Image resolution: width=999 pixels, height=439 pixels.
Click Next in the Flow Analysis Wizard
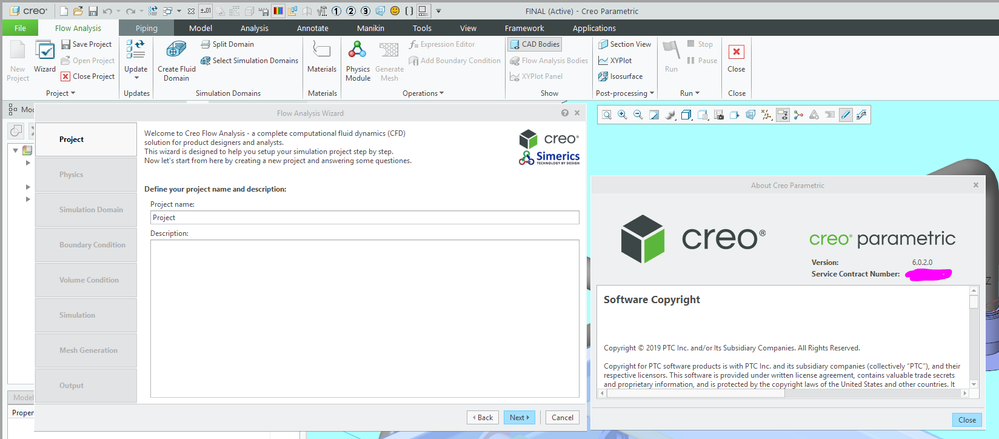coord(519,417)
